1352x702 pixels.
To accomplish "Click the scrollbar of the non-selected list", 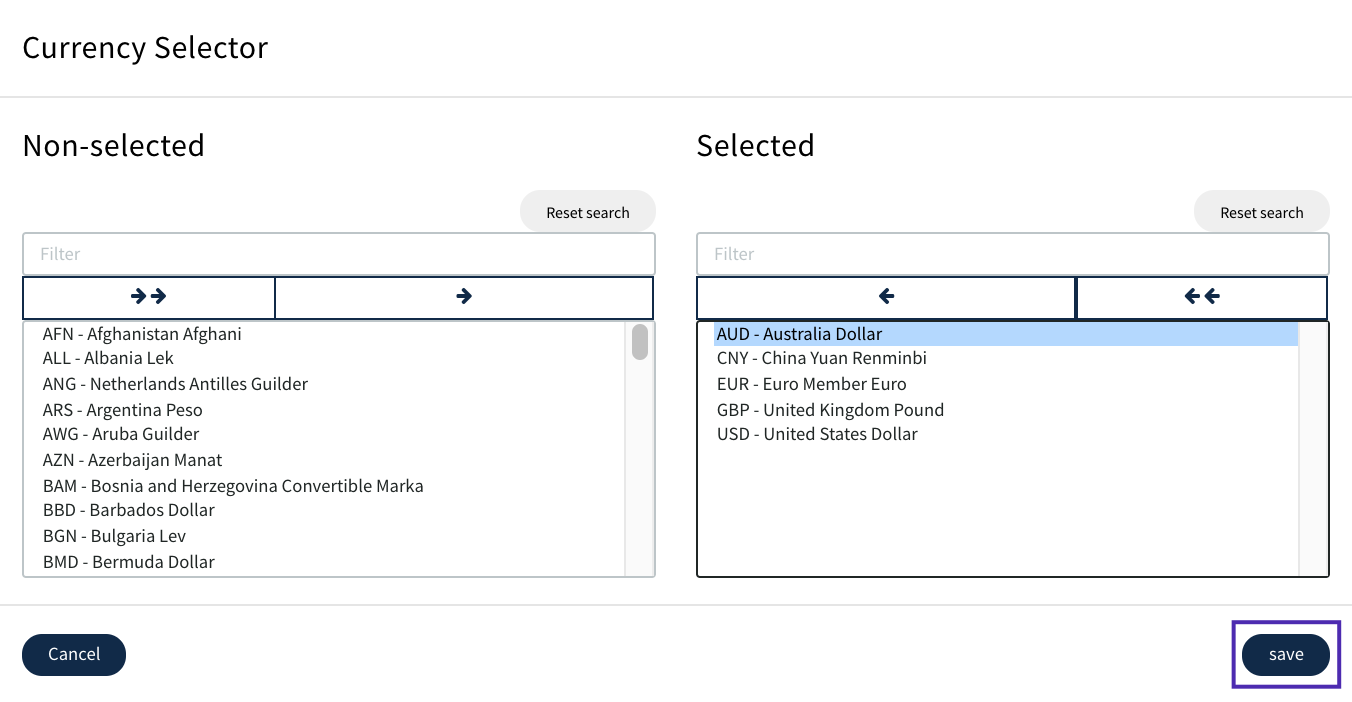I will pos(639,342).
